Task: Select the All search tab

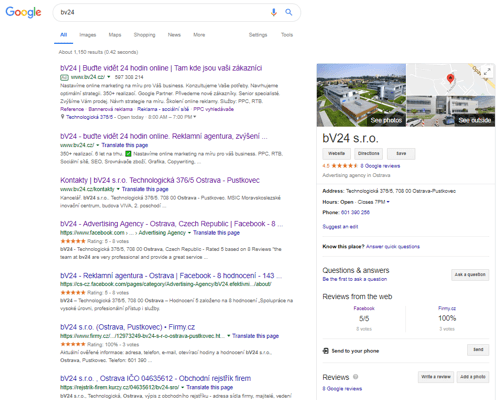Action: pos(64,35)
